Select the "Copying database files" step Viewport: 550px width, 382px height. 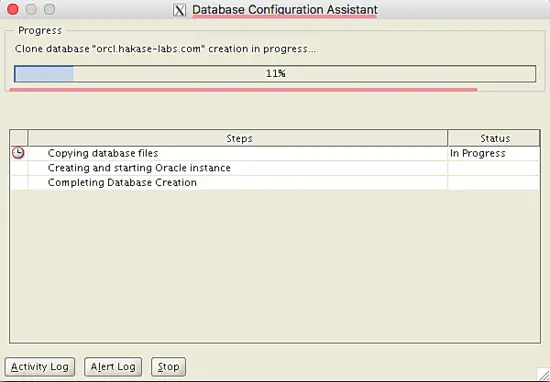275,153
